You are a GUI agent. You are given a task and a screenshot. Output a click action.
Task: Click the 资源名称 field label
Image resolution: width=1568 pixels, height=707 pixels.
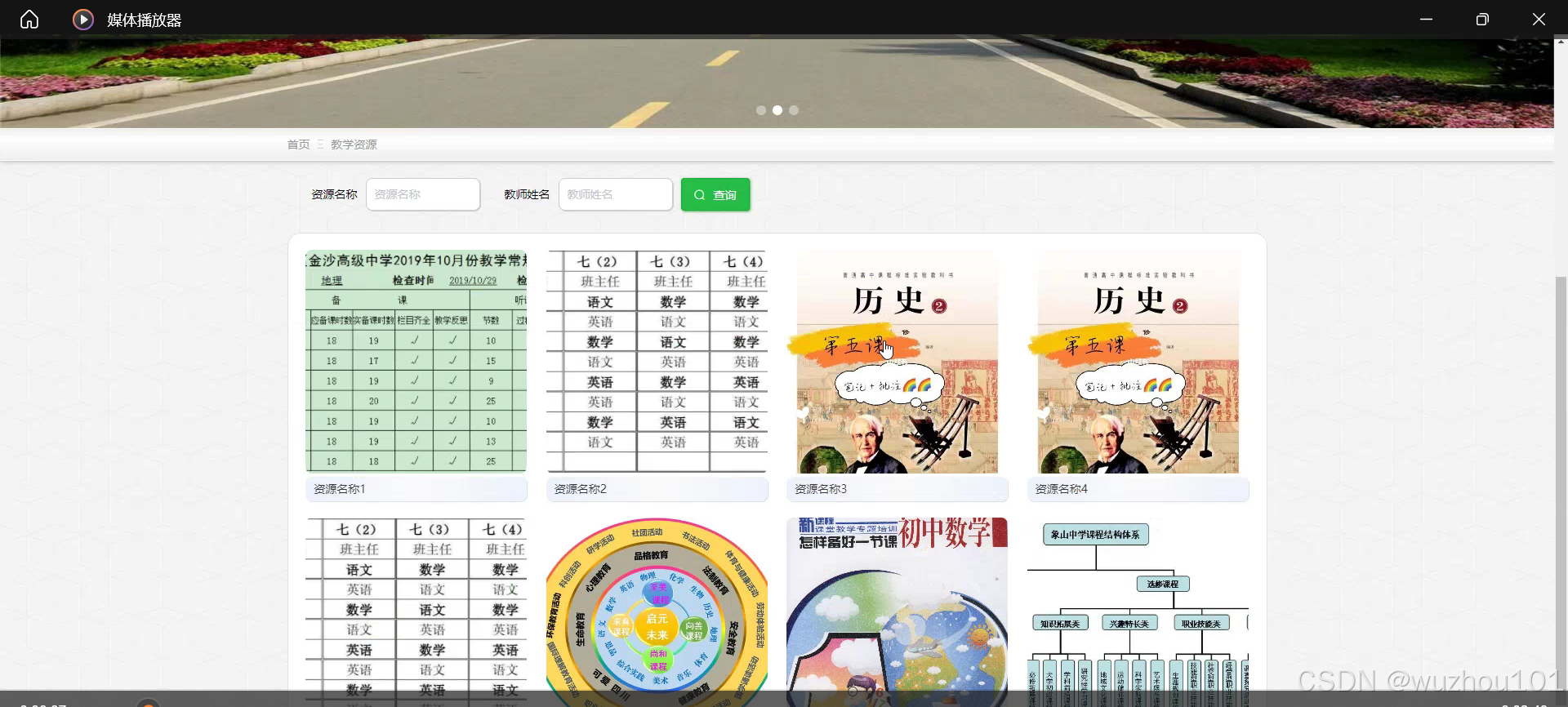tap(334, 194)
